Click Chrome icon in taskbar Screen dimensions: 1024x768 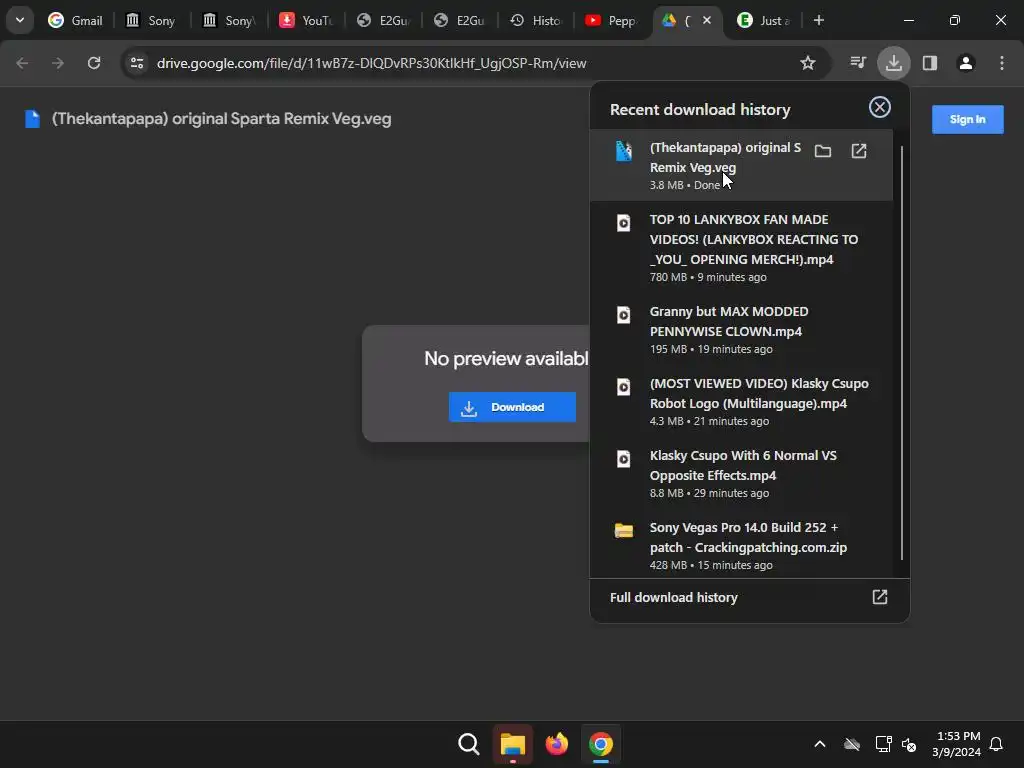coord(601,744)
